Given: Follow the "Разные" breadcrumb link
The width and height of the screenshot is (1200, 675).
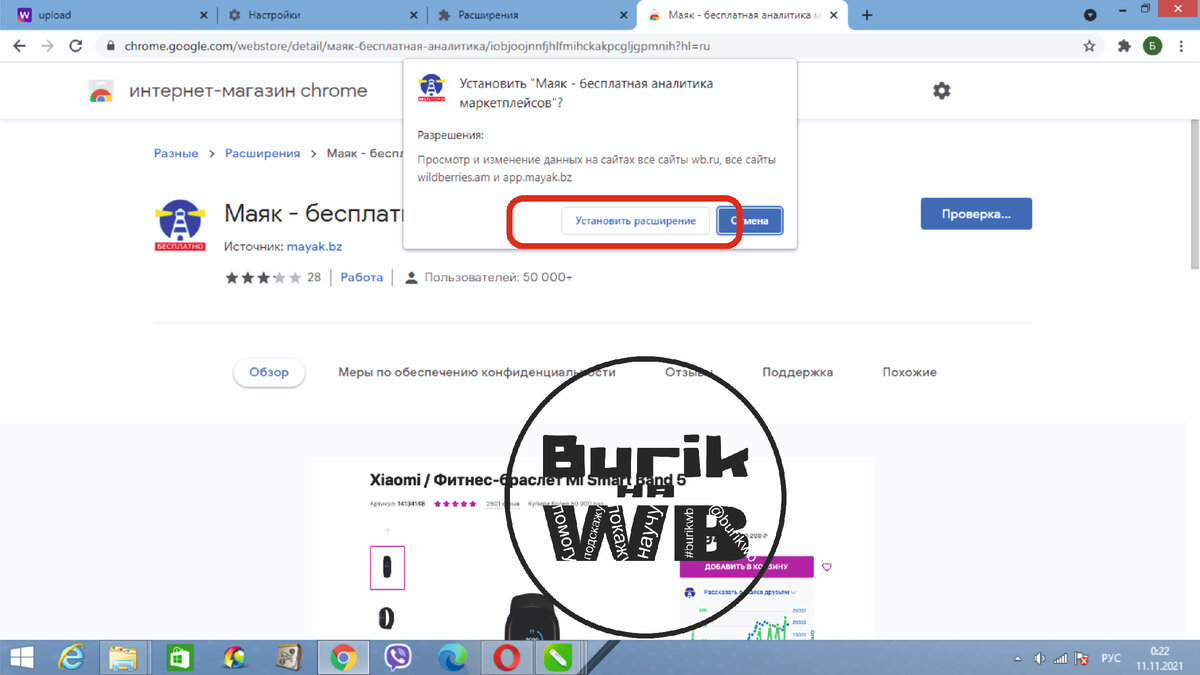Looking at the screenshot, I should point(176,153).
